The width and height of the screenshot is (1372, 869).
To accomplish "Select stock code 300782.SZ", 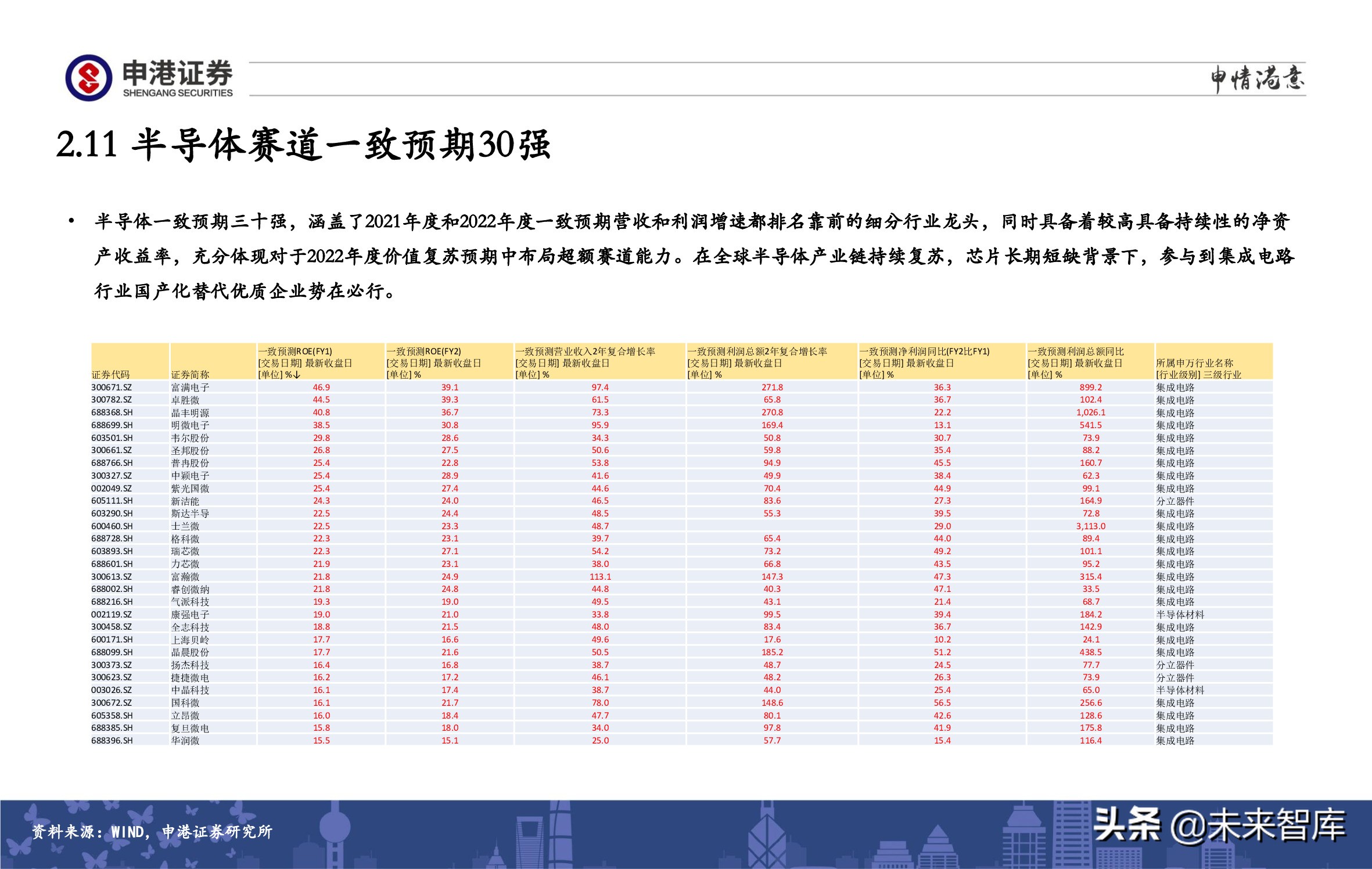I will tap(112, 400).
